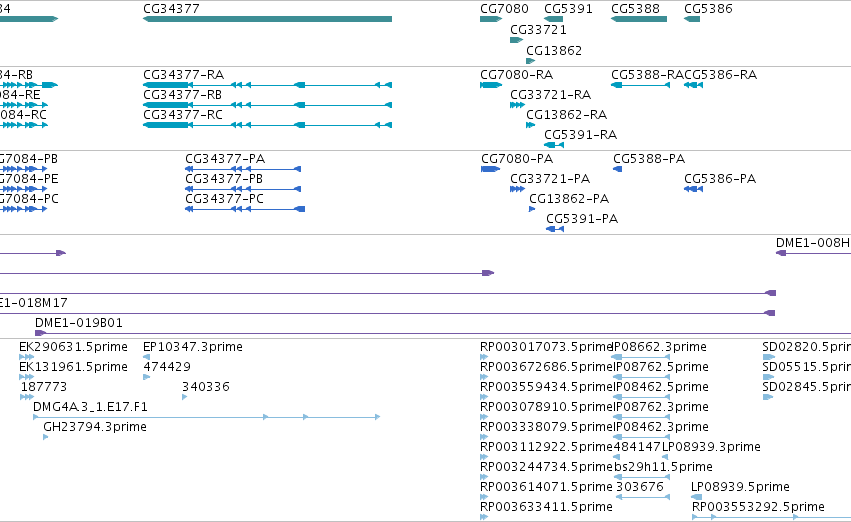Open protein CG34377-PA

pyautogui.click(x=243, y=169)
